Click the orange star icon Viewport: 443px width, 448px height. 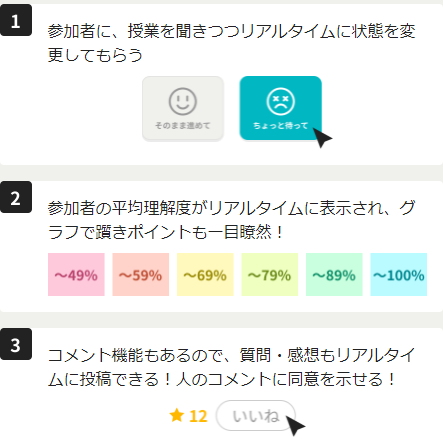click(177, 416)
